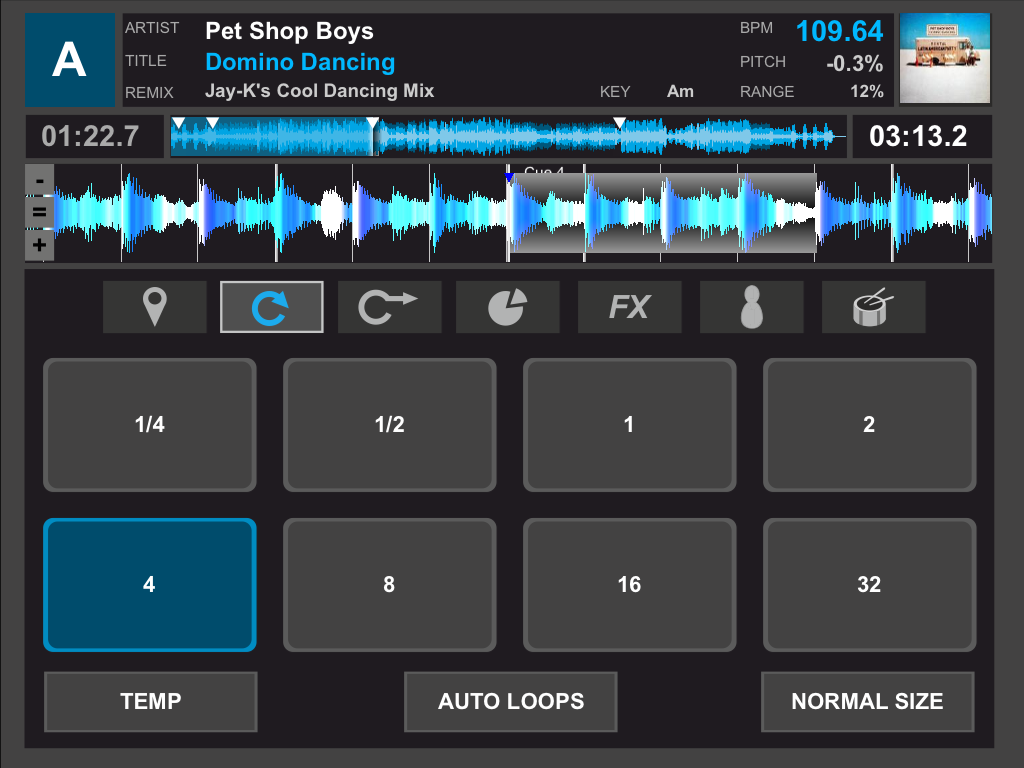Select the slicer pie chart icon
1024x768 pixels.
[507, 307]
